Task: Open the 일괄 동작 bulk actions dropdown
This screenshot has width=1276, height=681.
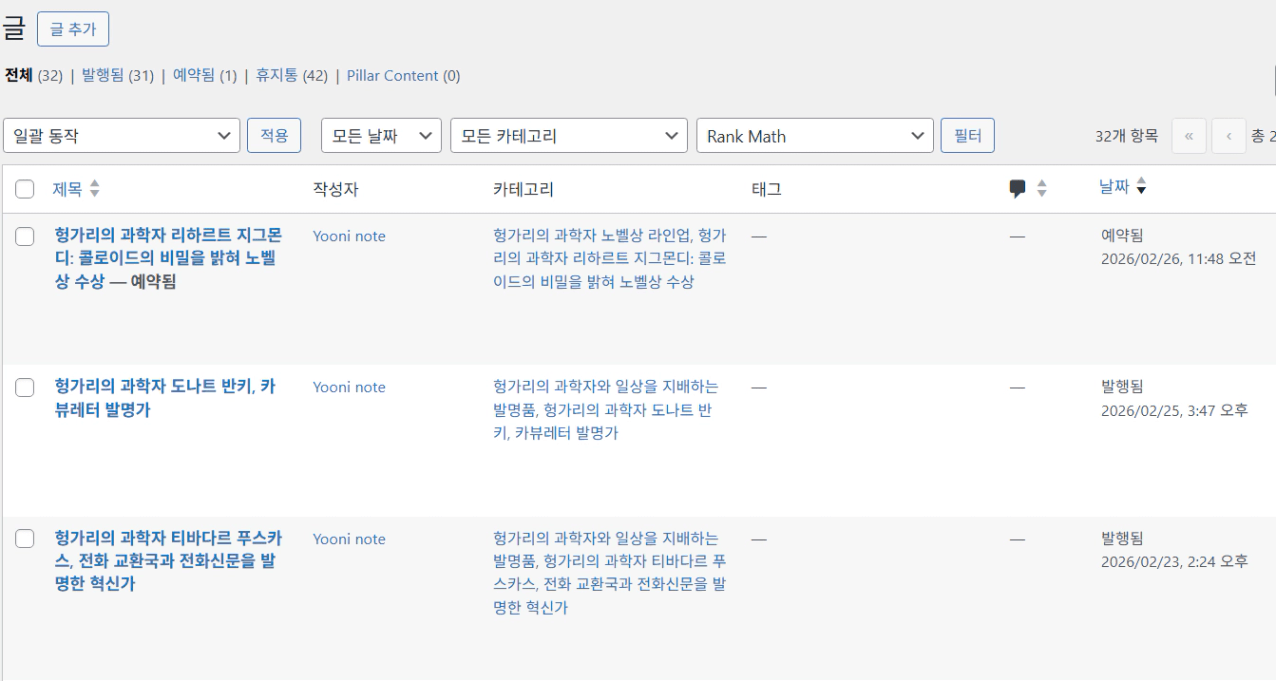Action: [x=122, y=136]
